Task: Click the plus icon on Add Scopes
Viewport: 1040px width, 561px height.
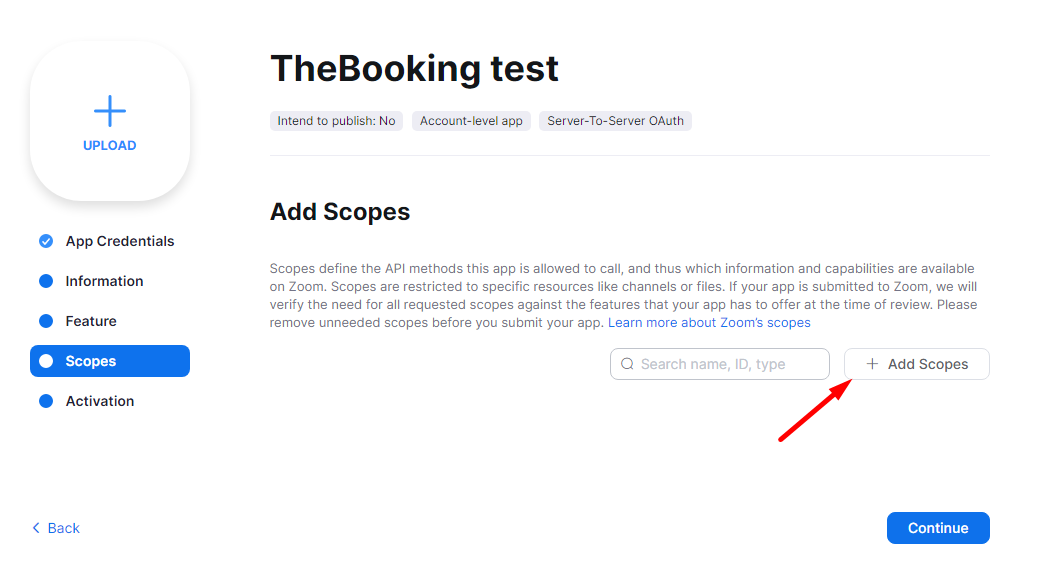Action: click(x=872, y=364)
